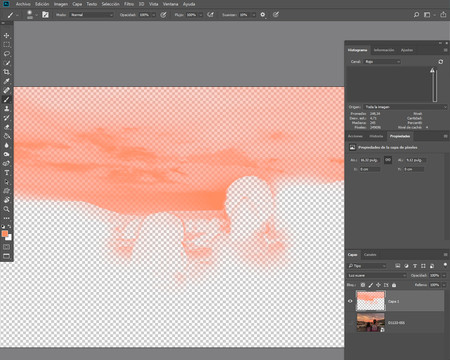
Task: Open the Edit Toolbar three-dots button
Action: [6, 218]
